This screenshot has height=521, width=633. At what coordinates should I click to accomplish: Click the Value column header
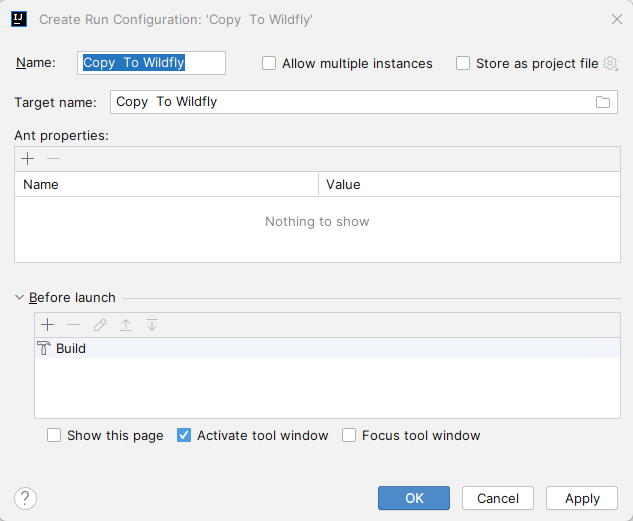click(470, 184)
